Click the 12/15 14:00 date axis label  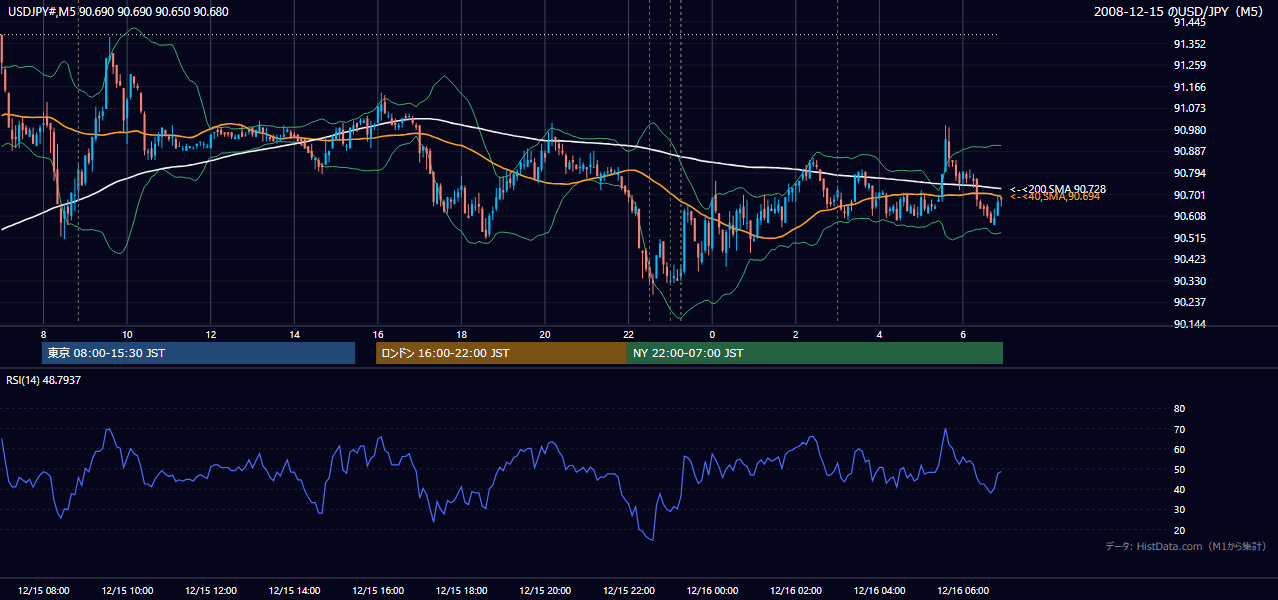point(294,591)
